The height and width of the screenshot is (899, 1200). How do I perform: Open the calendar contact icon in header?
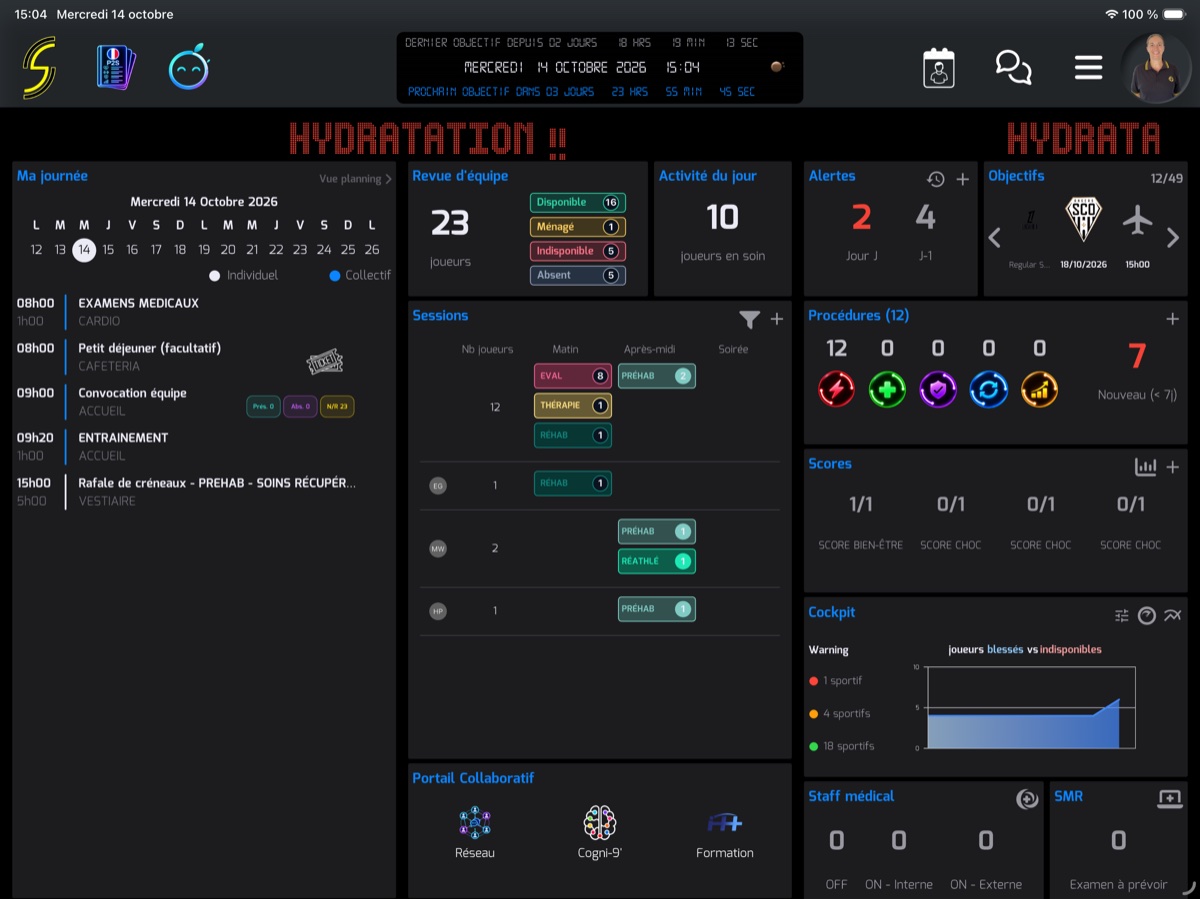point(939,68)
